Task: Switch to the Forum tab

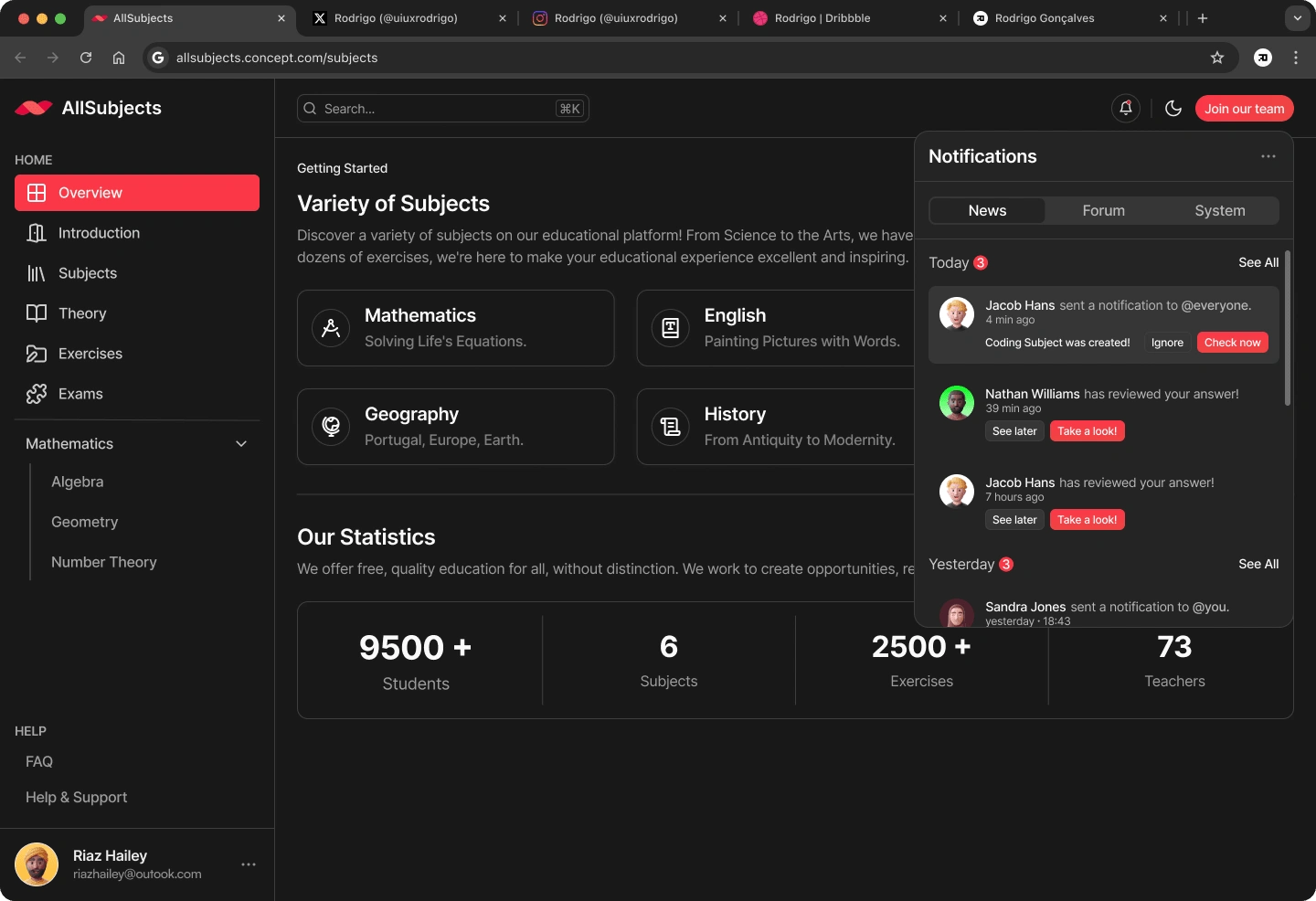Action: click(x=1104, y=210)
